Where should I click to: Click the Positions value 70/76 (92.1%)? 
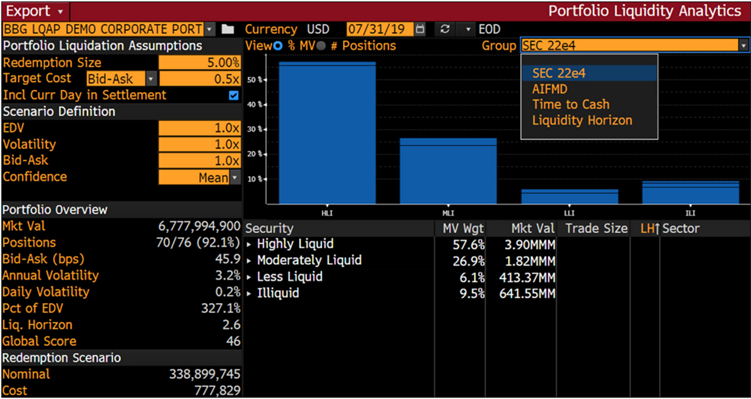[198, 243]
